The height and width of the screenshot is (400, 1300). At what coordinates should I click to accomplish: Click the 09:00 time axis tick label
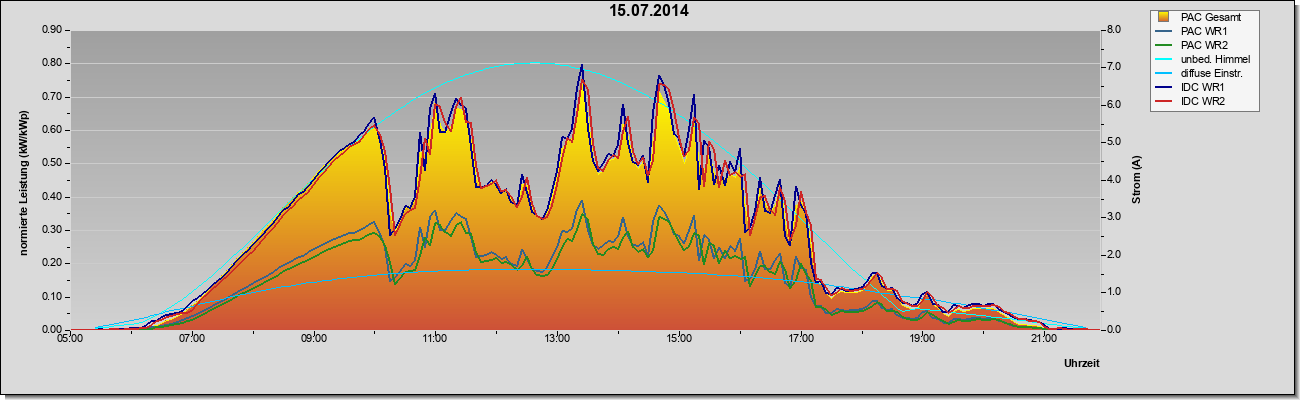pos(313,340)
